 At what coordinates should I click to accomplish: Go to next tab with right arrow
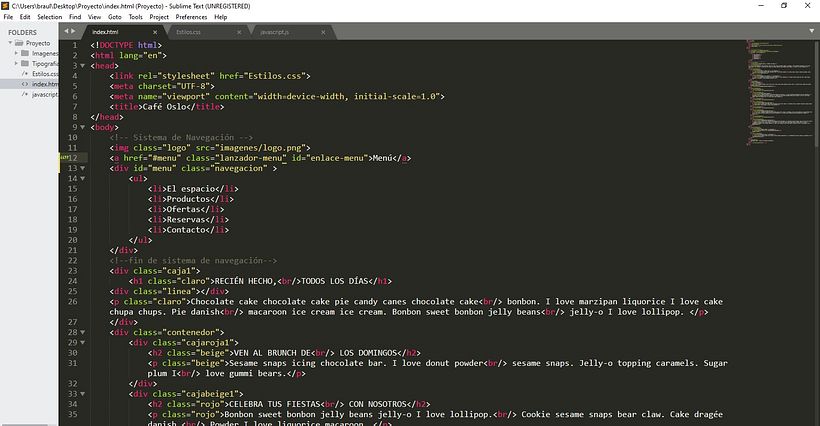pos(73,31)
